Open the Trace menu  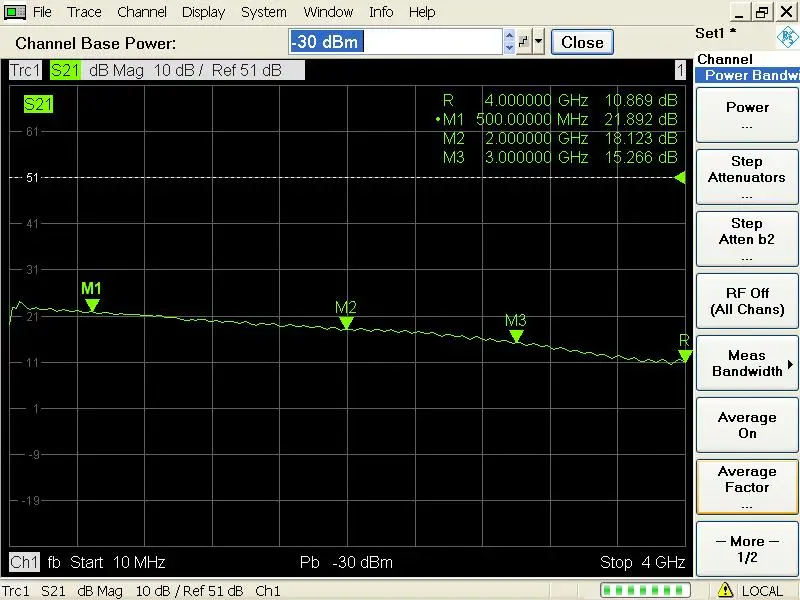pos(84,12)
